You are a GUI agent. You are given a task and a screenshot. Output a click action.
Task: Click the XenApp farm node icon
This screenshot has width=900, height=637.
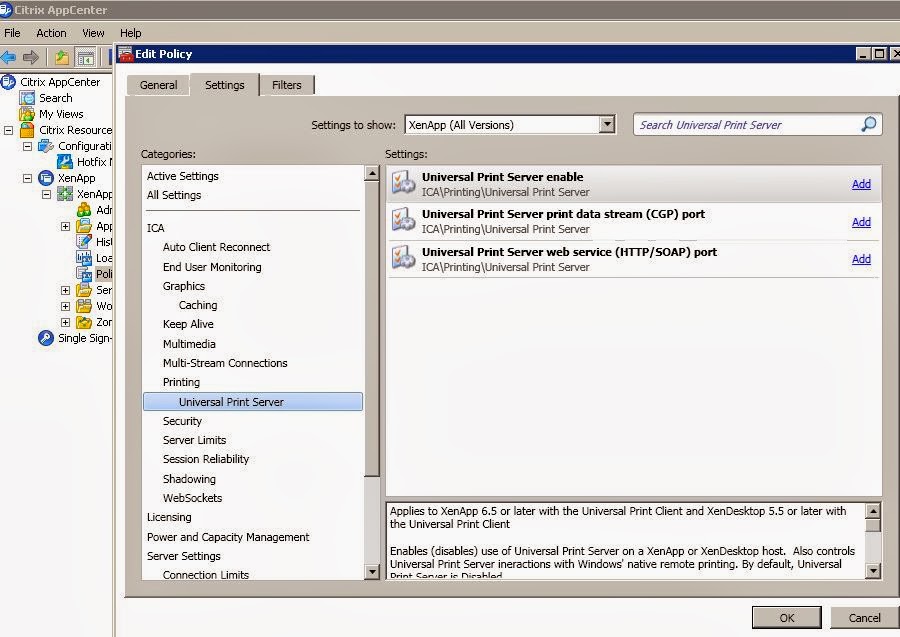click(x=65, y=195)
